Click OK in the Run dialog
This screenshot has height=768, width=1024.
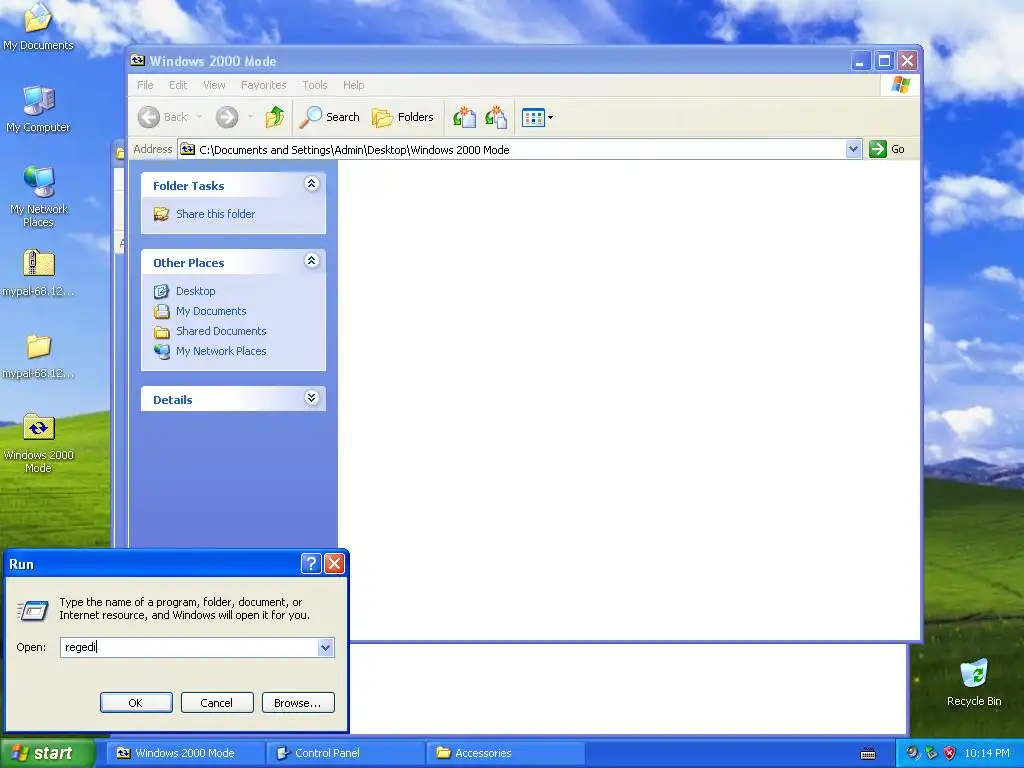pyautogui.click(x=136, y=703)
